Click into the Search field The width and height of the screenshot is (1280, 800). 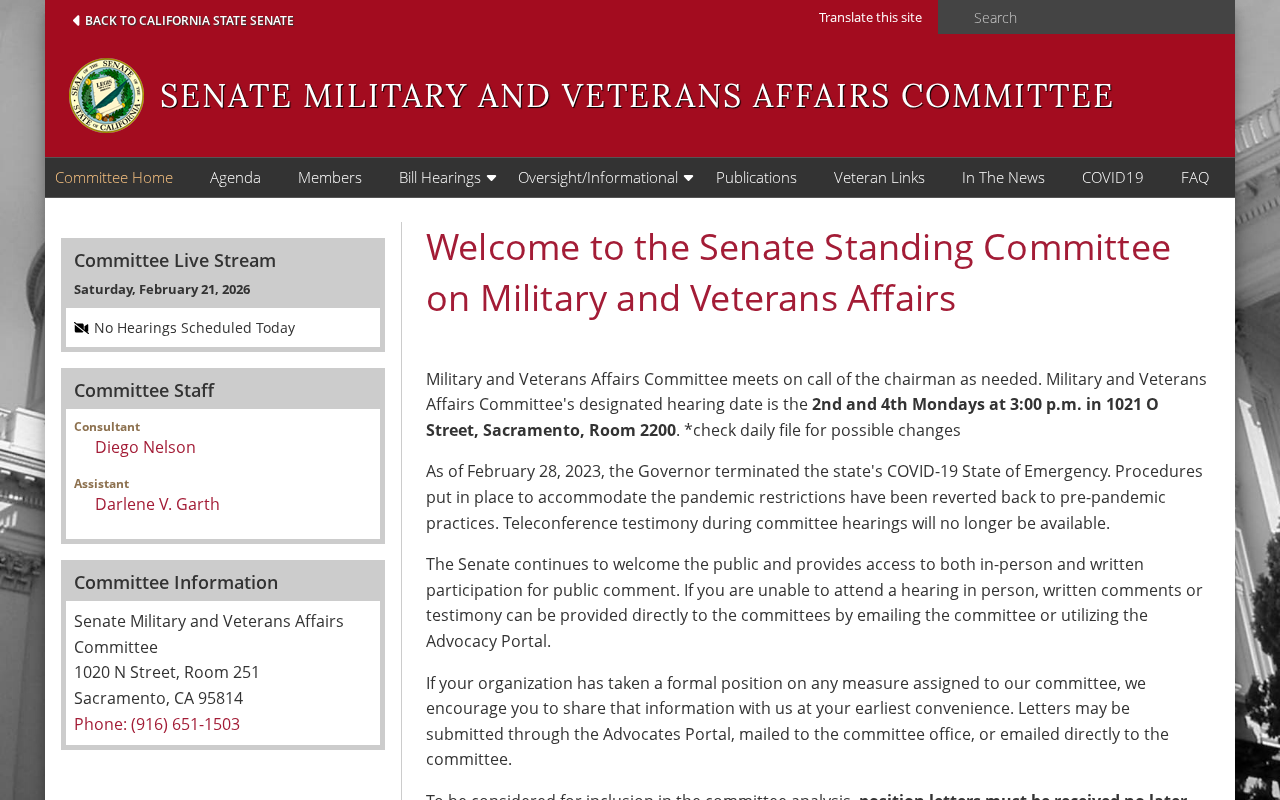pyautogui.click(x=1090, y=17)
